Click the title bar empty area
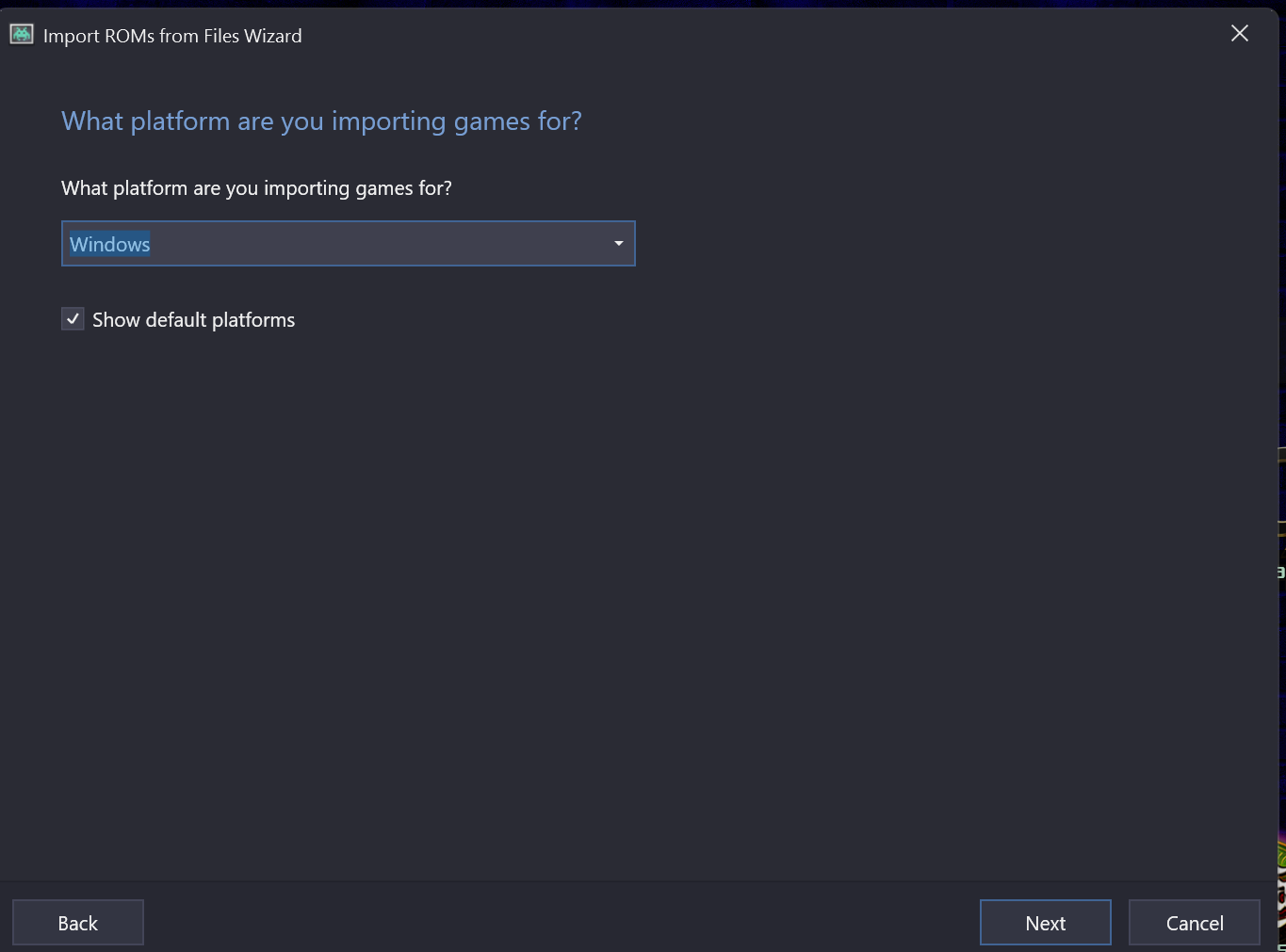The height and width of the screenshot is (952, 1286). 754,35
